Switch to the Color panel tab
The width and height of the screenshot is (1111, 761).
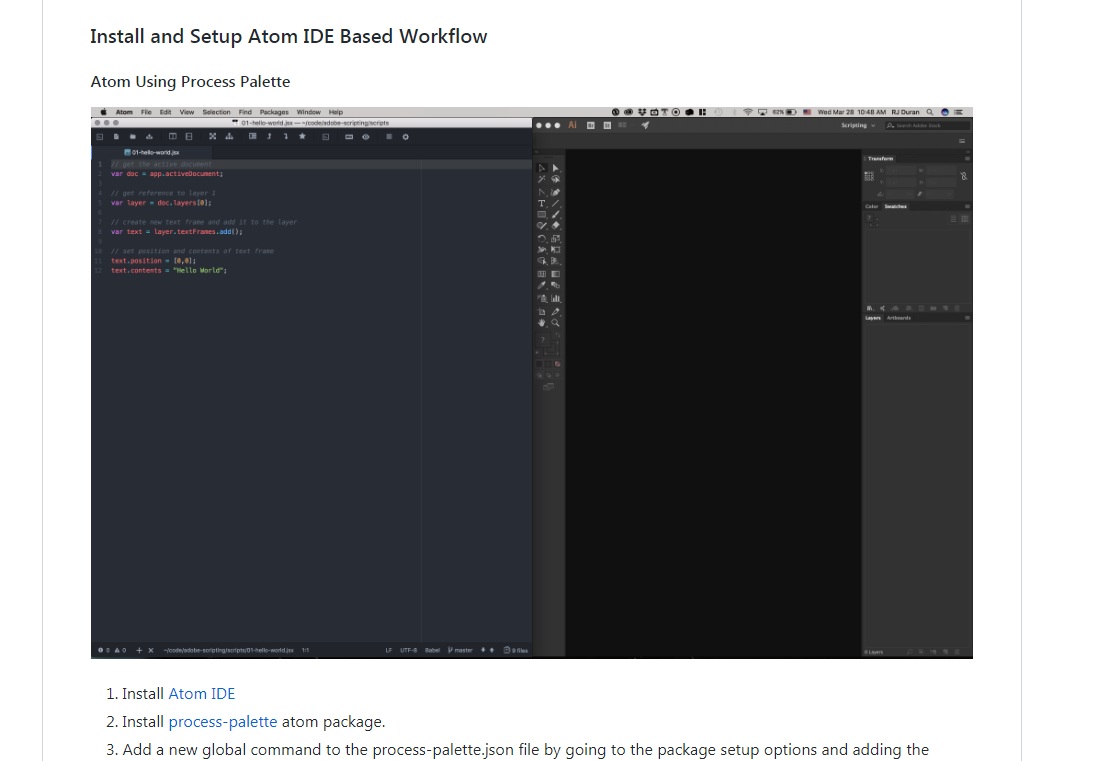pyautogui.click(x=872, y=207)
